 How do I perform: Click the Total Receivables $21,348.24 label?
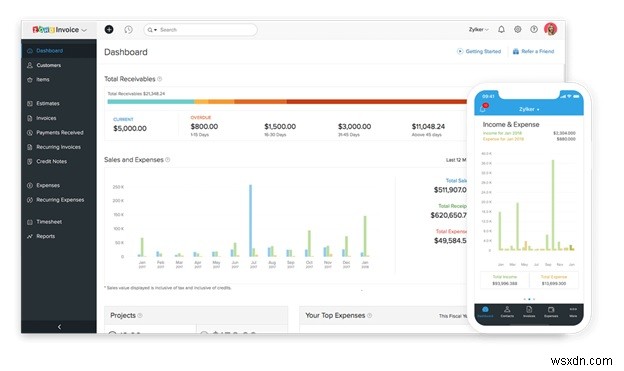click(x=136, y=94)
